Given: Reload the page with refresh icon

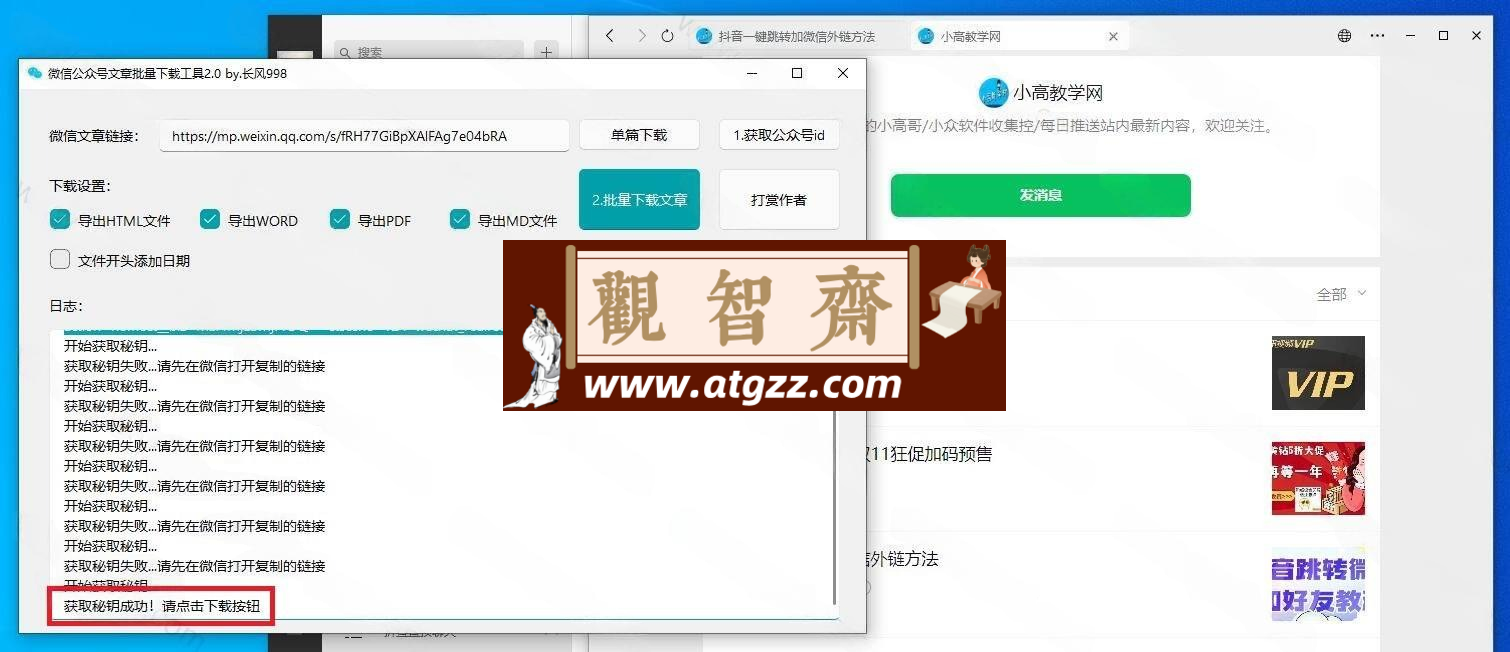Looking at the screenshot, I should click(x=668, y=36).
